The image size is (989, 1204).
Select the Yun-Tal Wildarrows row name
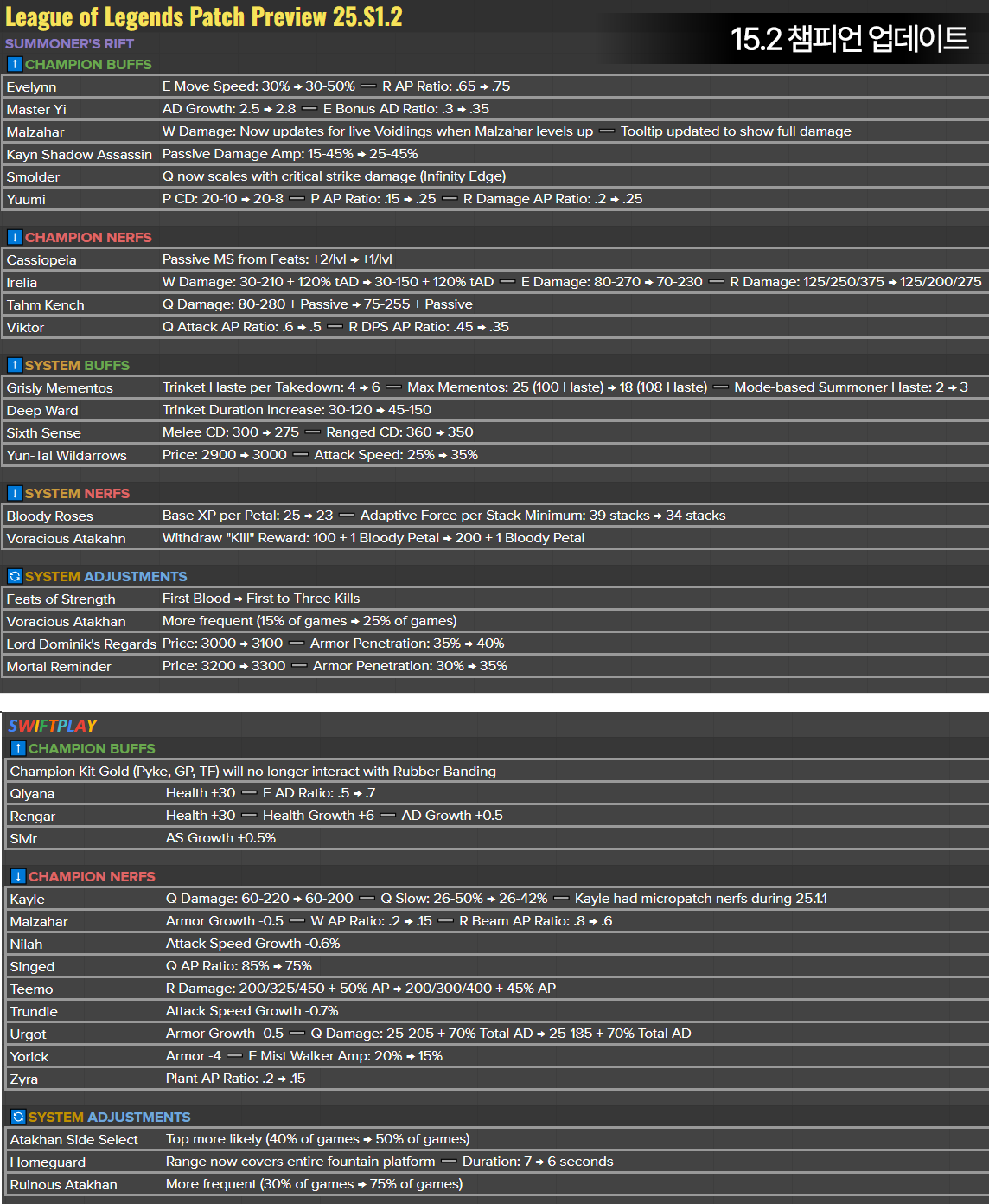click(x=67, y=455)
